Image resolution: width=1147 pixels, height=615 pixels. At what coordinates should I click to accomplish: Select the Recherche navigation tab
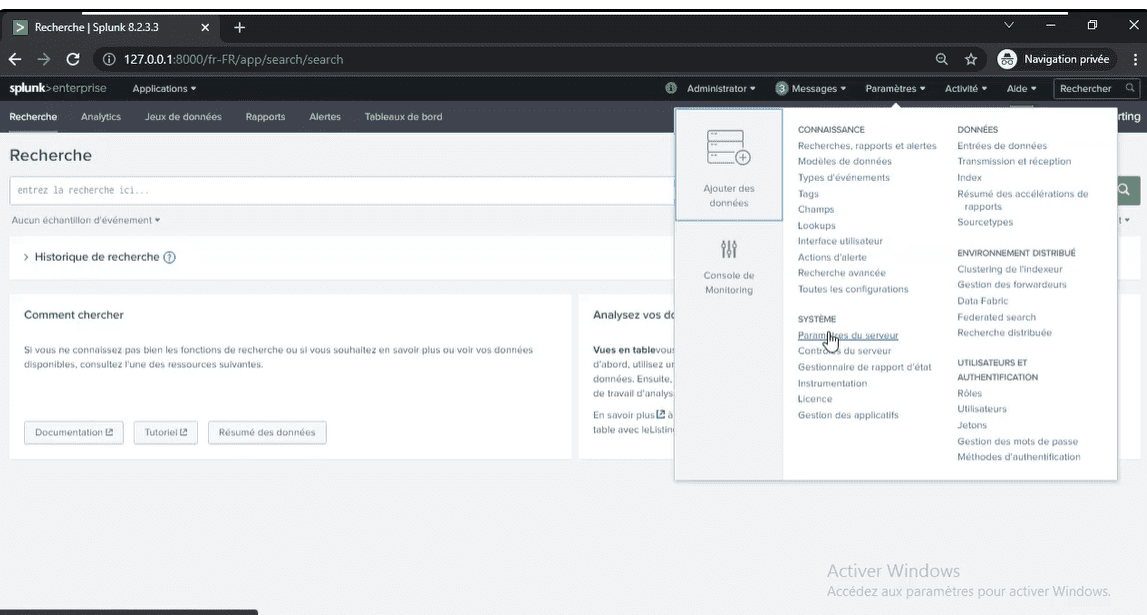coord(33,117)
